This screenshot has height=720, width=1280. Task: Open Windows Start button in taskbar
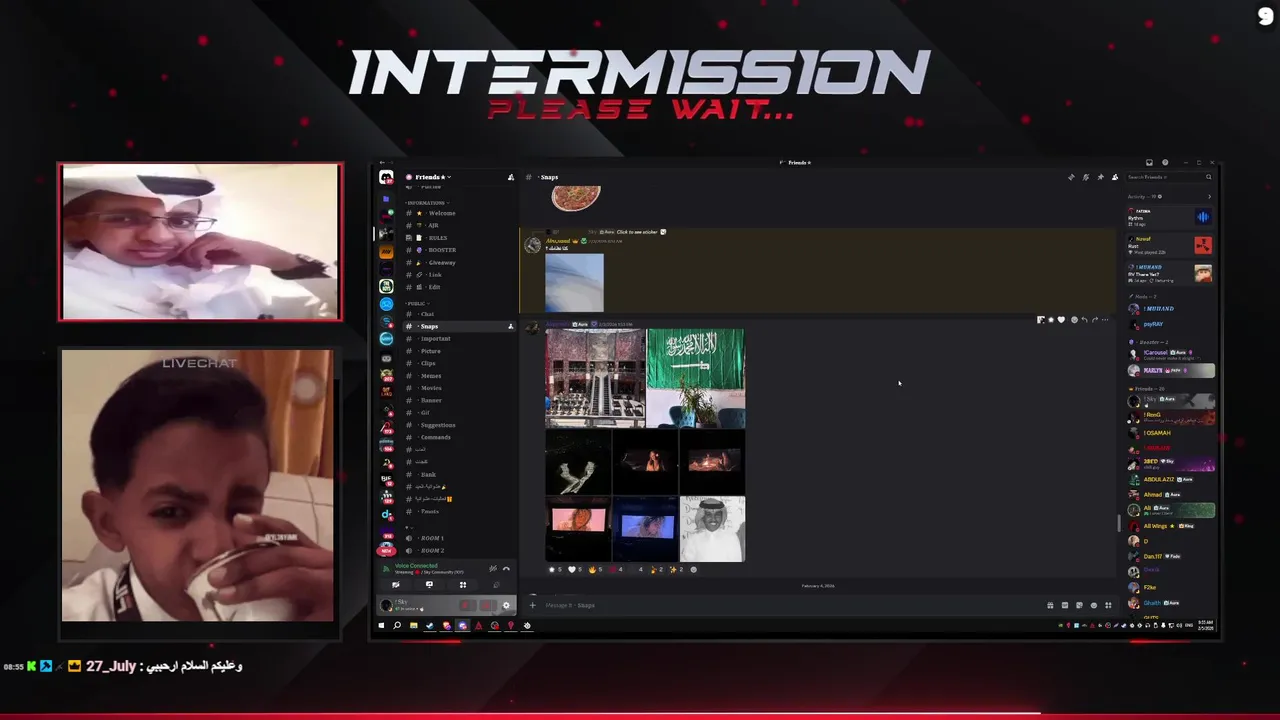tap(381, 626)
